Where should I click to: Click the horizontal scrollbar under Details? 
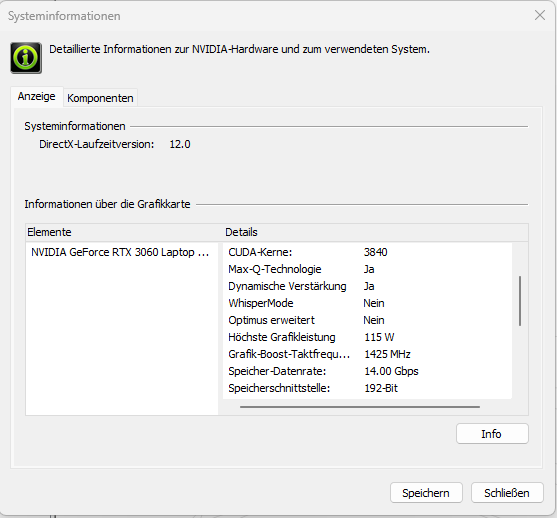pos(360,407)
